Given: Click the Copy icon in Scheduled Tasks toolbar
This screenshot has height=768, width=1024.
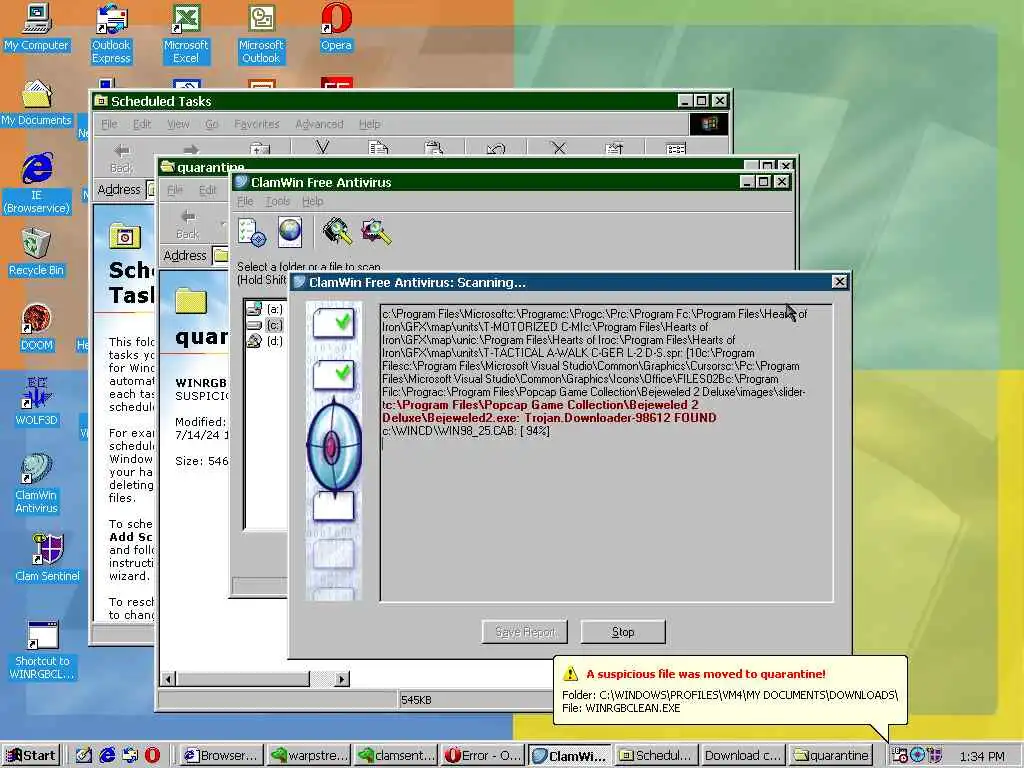Looking at the screenshot, I should tap(378, 149).
